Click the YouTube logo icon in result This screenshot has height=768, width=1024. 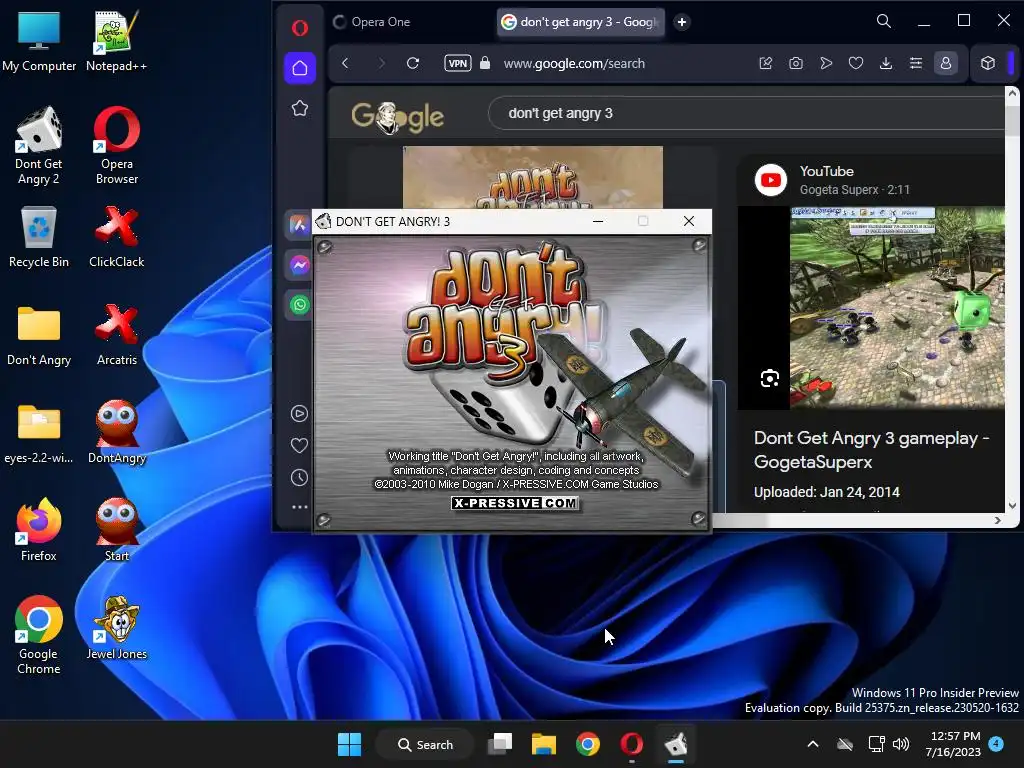click(x=771, y=180)
